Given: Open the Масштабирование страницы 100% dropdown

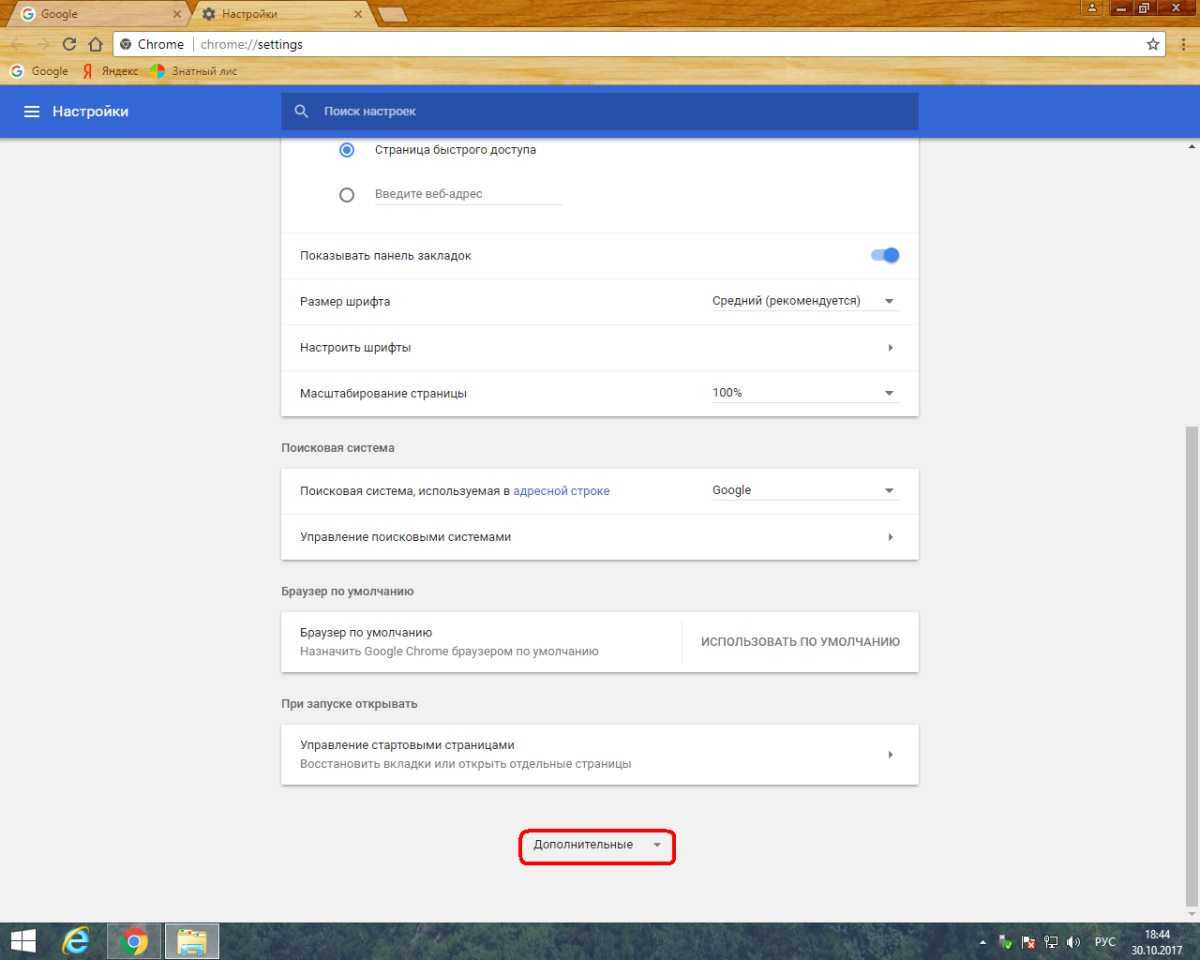Looking at the screenshot, I should tap(804, 393).
